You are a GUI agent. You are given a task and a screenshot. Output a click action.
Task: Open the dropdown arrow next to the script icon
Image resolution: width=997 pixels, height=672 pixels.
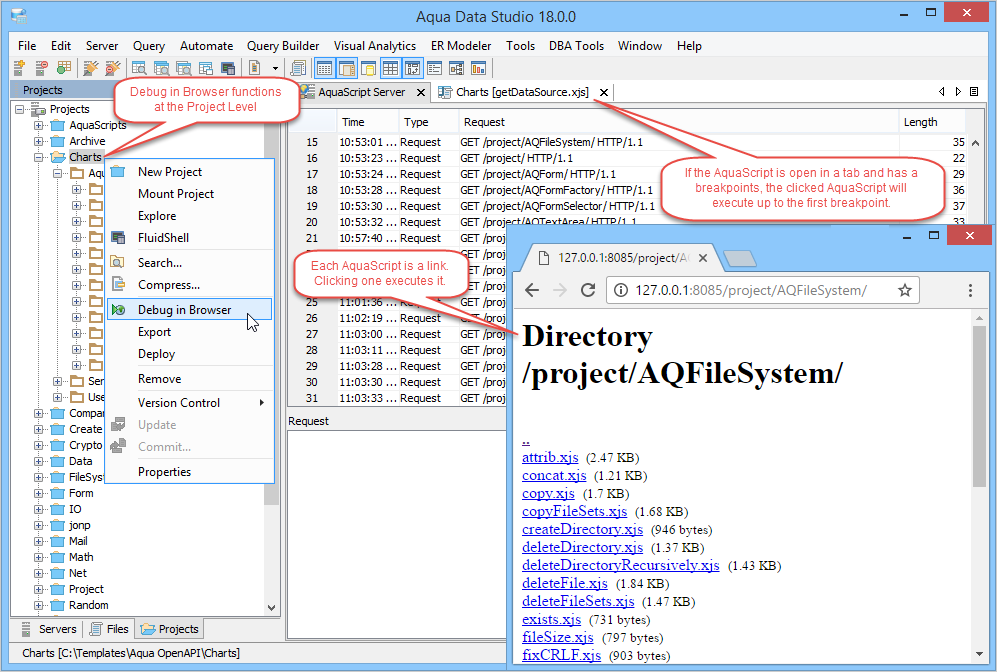click(x=275, y=68)
